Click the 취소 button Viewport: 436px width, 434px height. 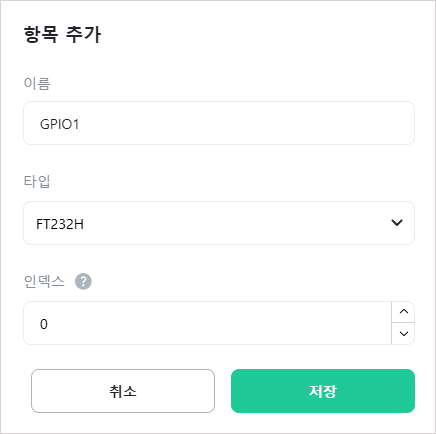123,391
